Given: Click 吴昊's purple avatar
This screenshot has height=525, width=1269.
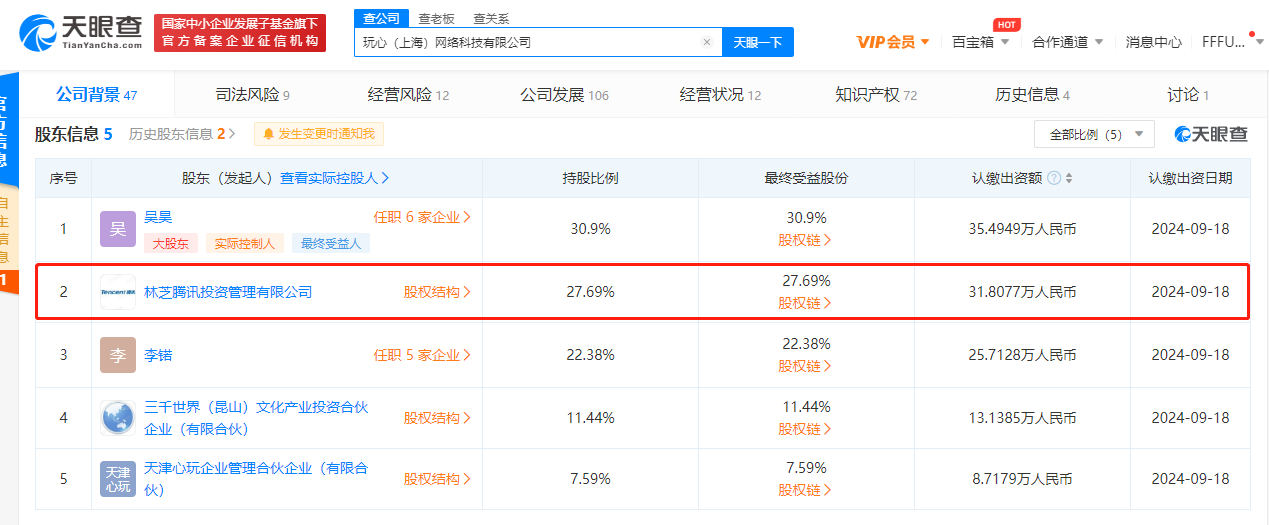Looking at the screenshot, I should pyautogui.click(x=118, y=229).
